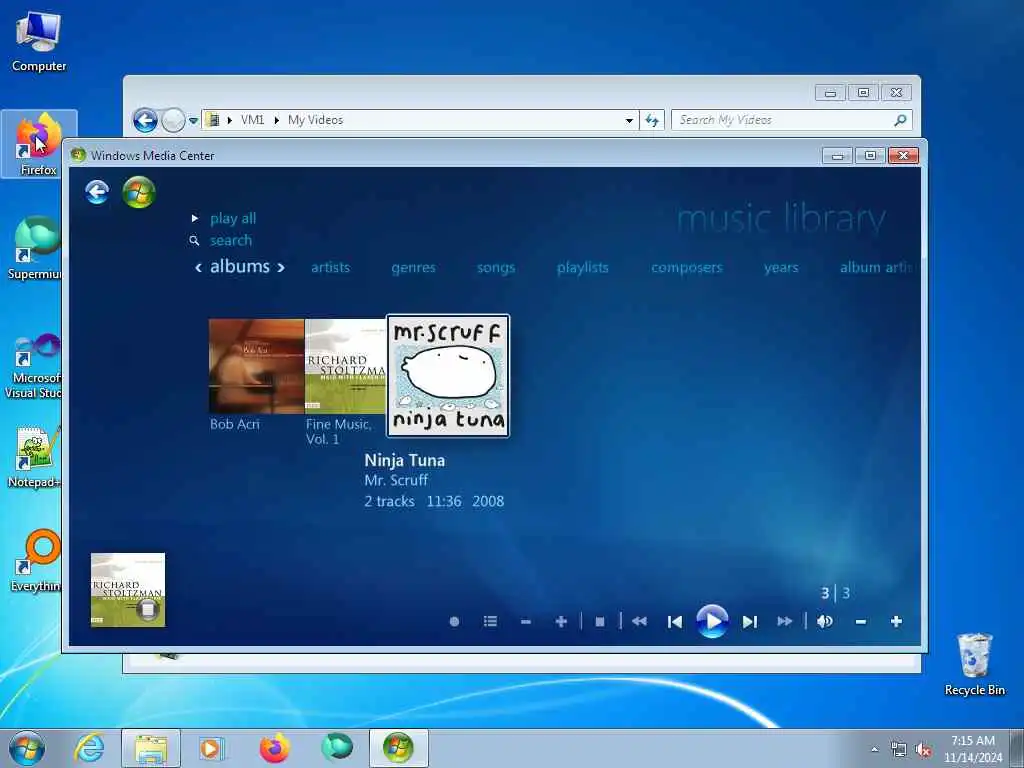Click the Ninja Tuna album title text
This screenshot has height=768, width=1024.
404,460
